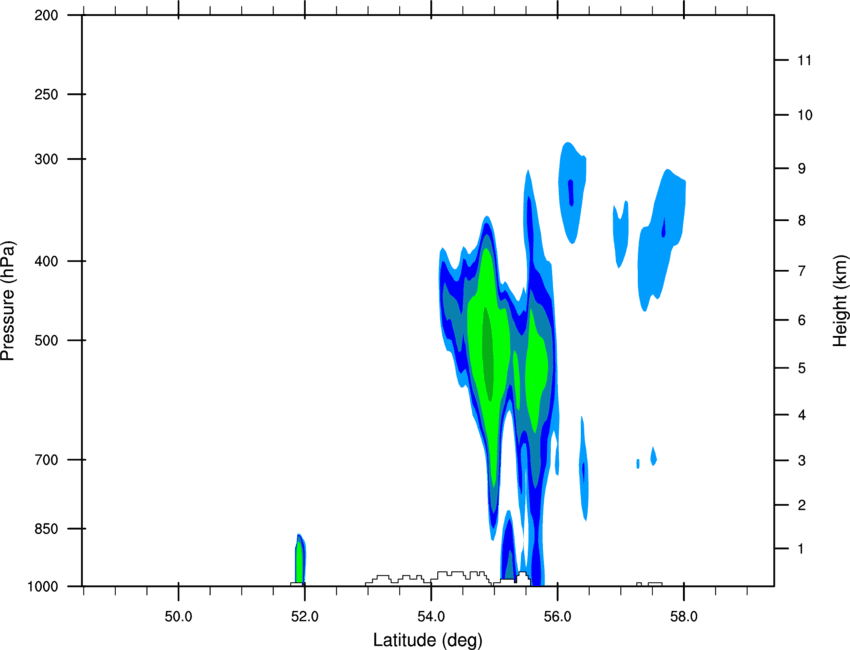Viewport: 850px width, 650px height.
Task: Click the 850 pressure tick label
Action: coord(46,529)
